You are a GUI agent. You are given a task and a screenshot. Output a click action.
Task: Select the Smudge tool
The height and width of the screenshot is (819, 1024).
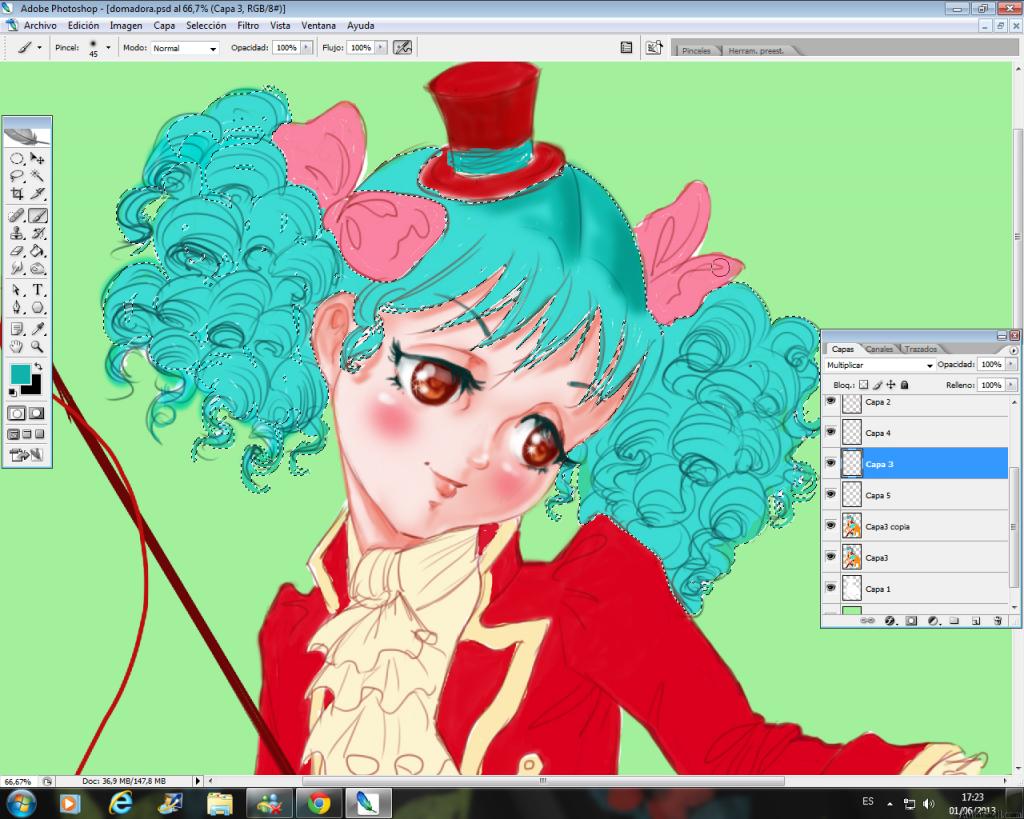tap(17, 268)
